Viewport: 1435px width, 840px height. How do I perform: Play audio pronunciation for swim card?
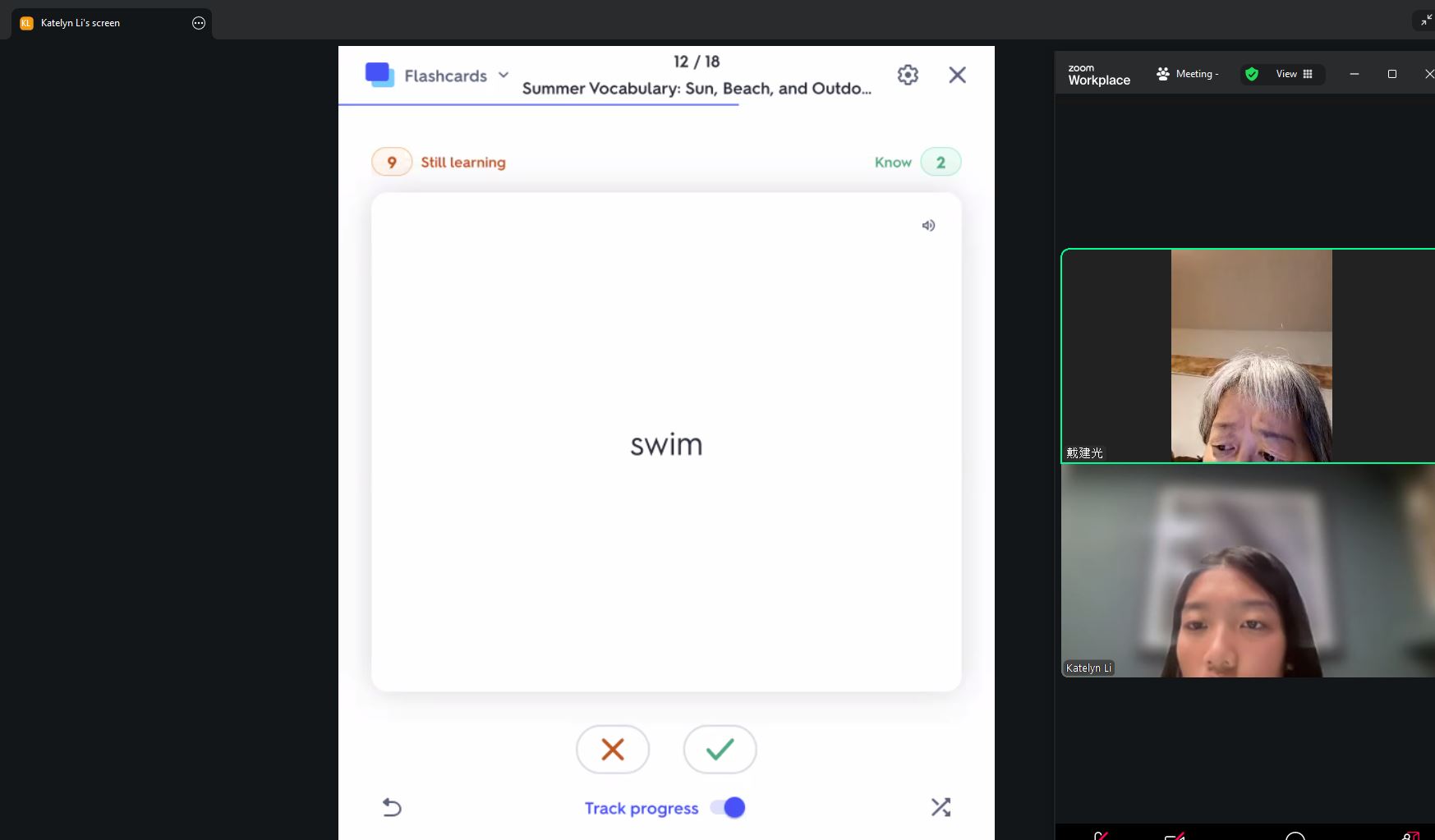pyautogui.click(x=928, y=226)
